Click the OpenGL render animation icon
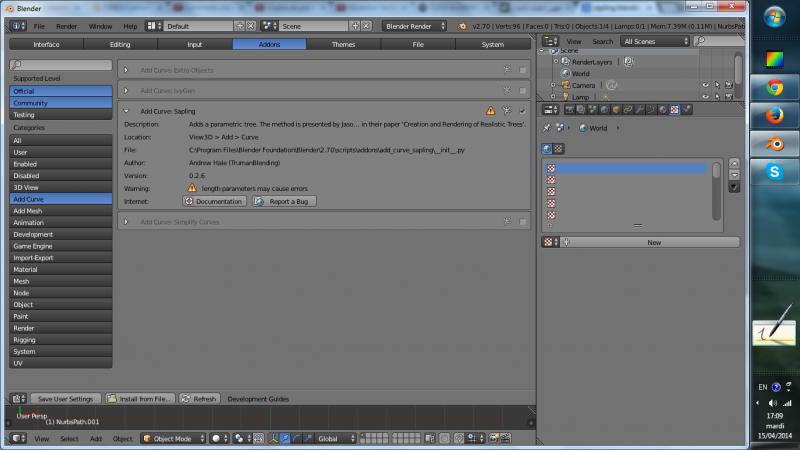The height and width of the screenshot is (450, 800). pos(505,438)
